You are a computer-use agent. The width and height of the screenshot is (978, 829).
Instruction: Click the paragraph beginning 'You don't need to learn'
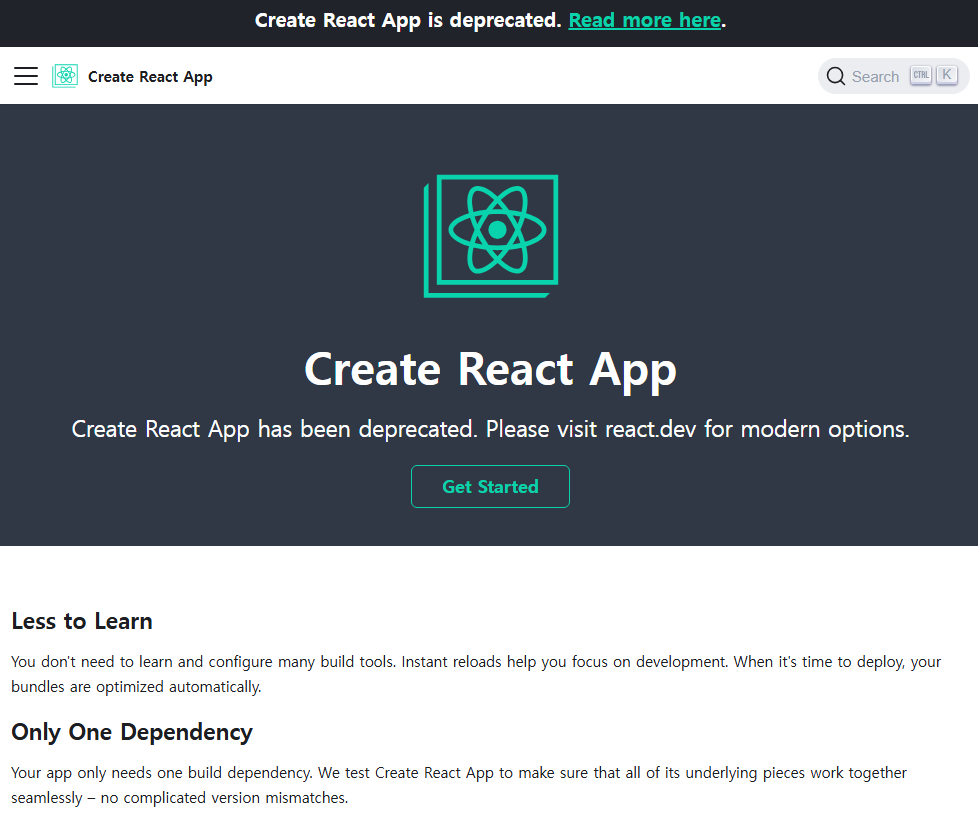coord(476,674)
